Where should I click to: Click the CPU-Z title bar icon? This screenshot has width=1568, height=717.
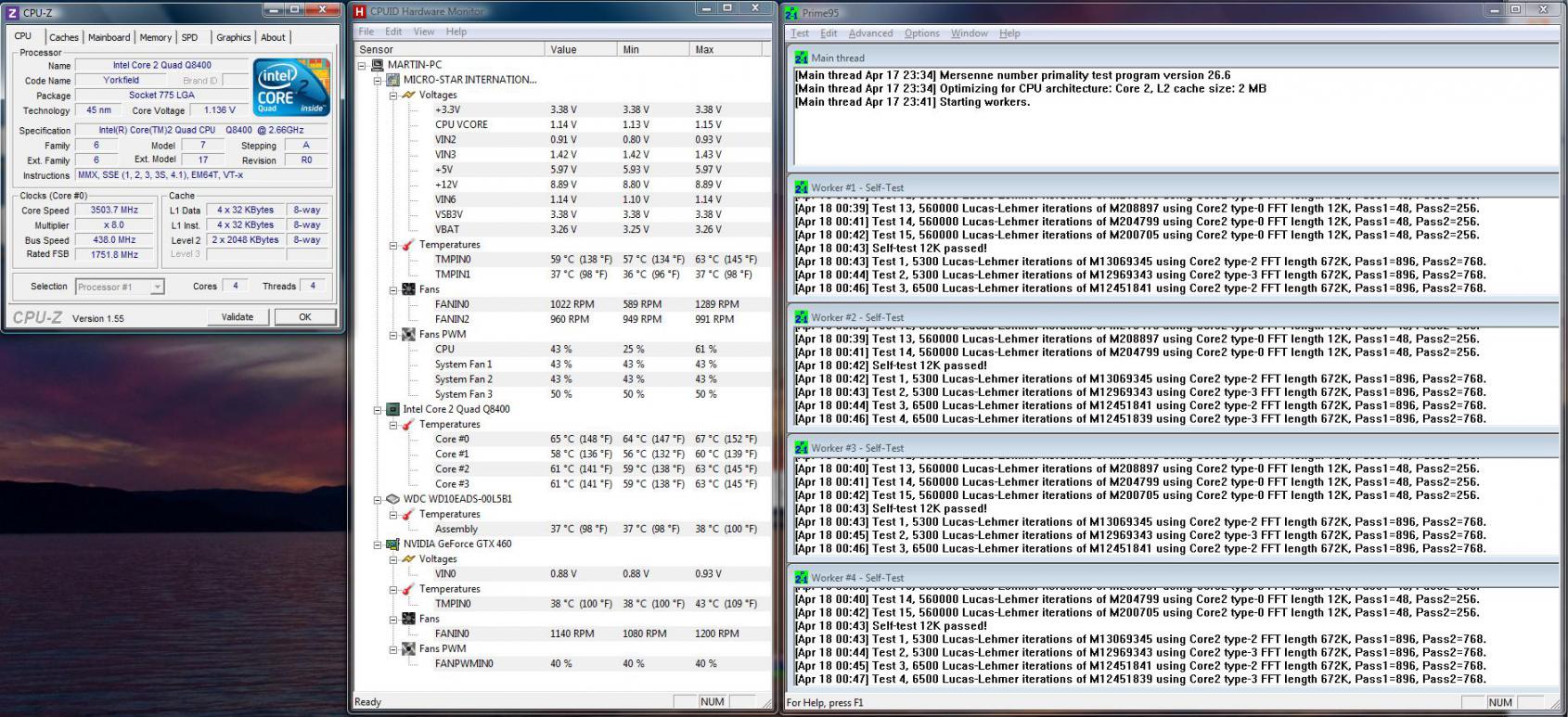point(12,12)
